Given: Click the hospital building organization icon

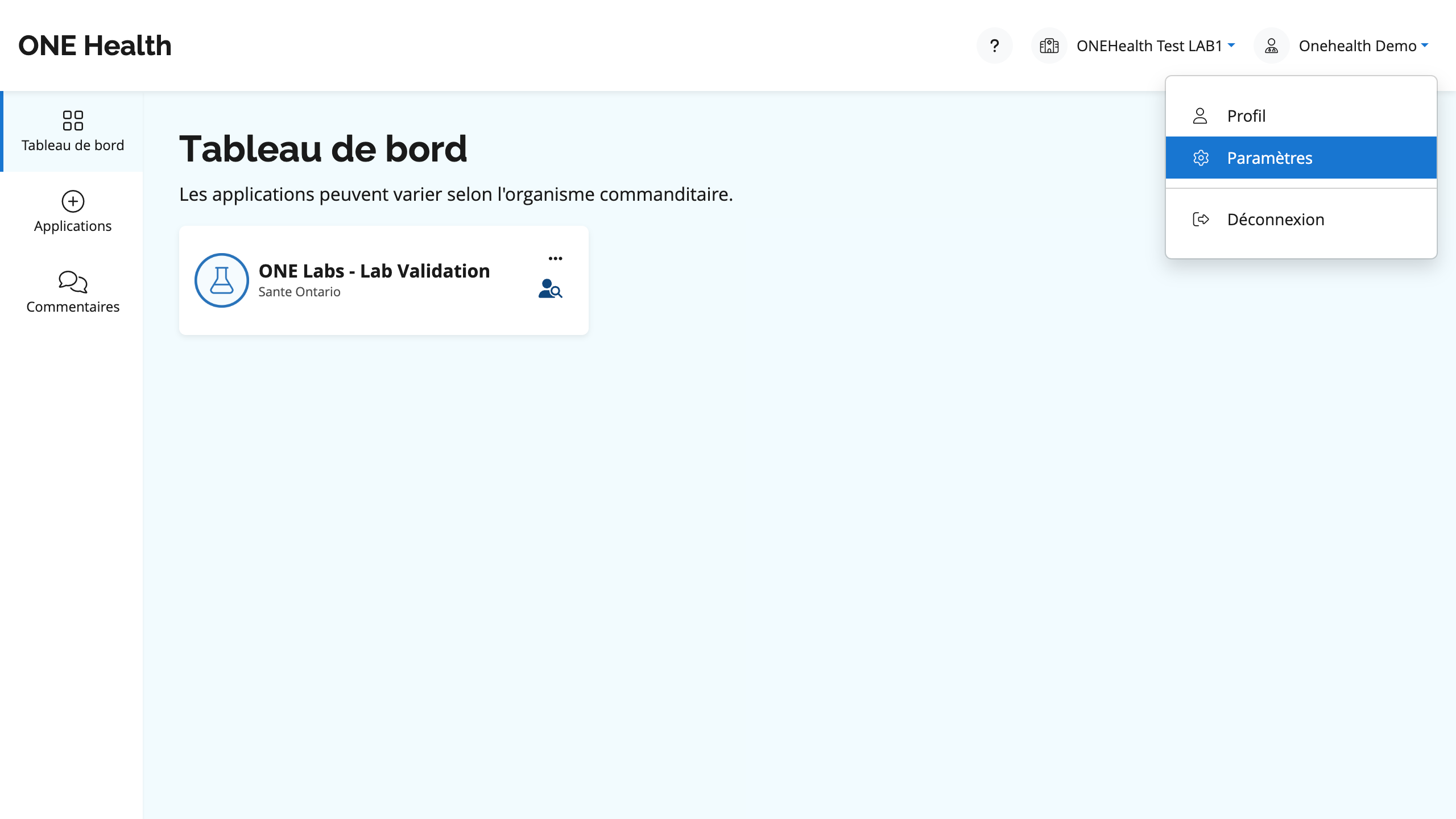Looking at the screenshot, I should tap(1049, 45).
